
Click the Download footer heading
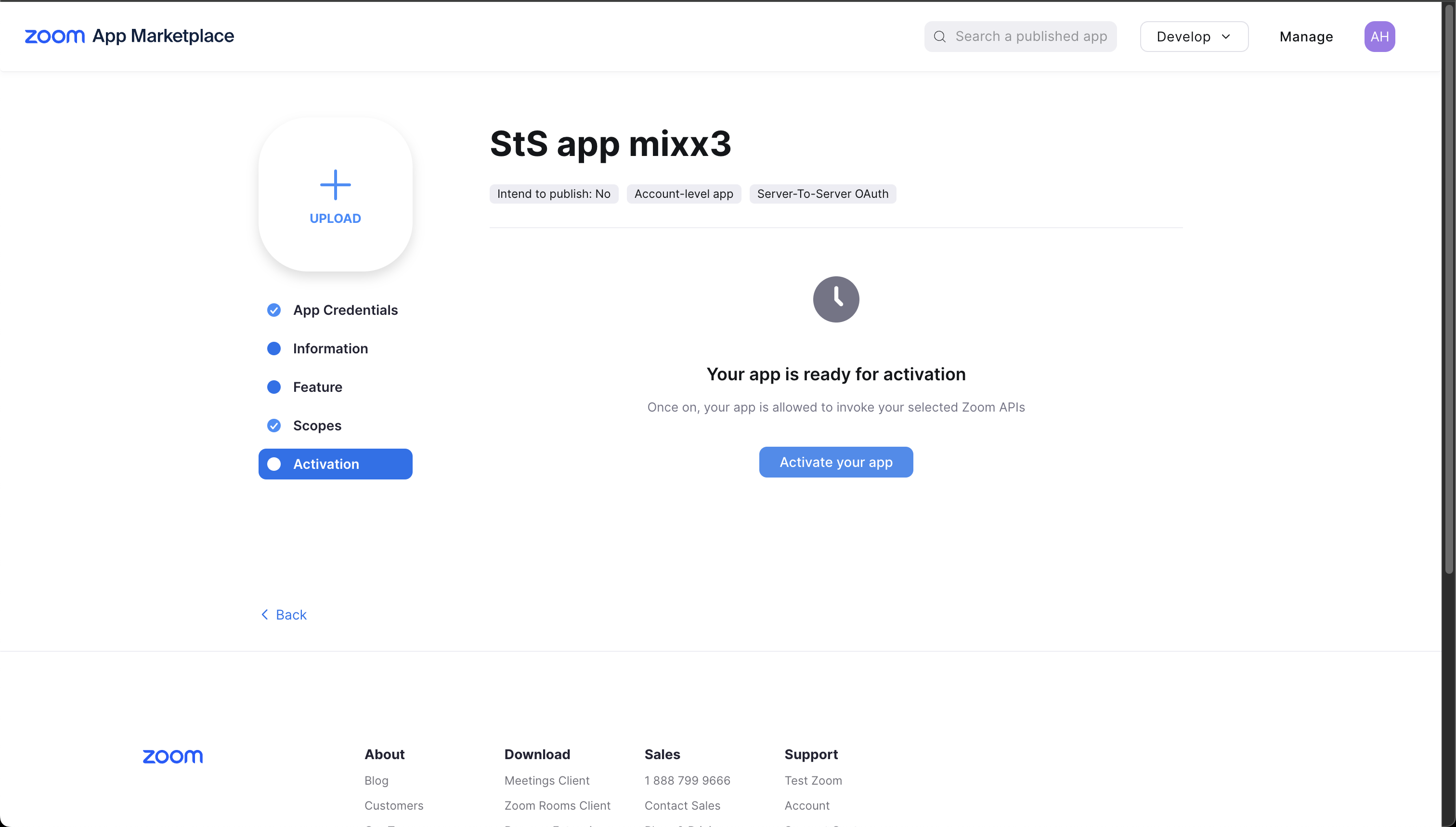click(x=537, y=754)
